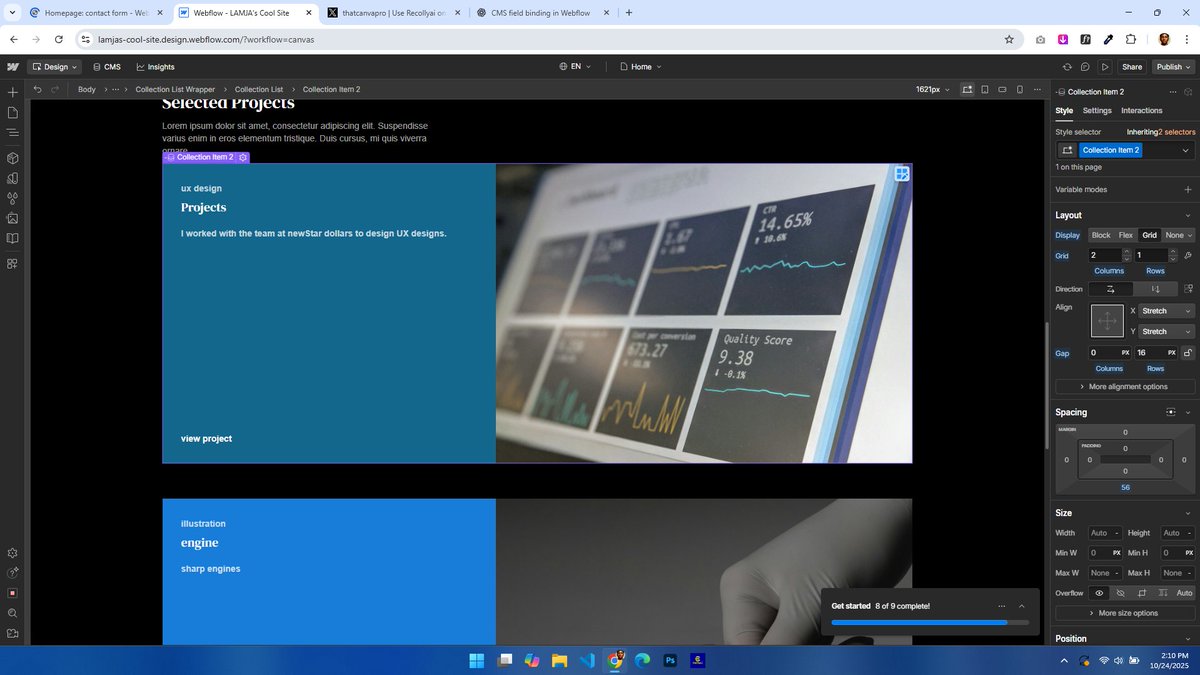Open the Style selectors droplets icon
The height and width of the screenshot is (675, 1200).
pos(12,198)
